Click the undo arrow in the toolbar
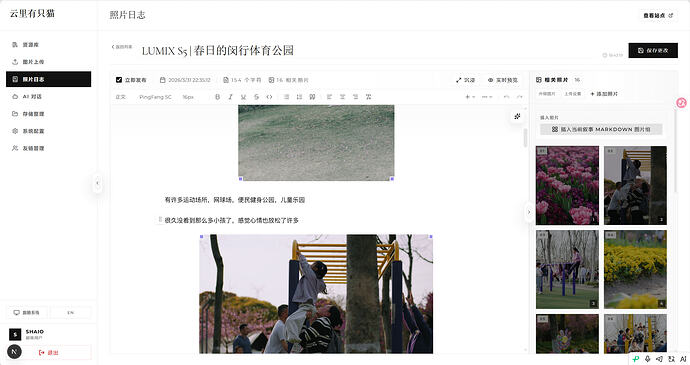690x365 pixels. pyautogui.click(x=506, y=97)
